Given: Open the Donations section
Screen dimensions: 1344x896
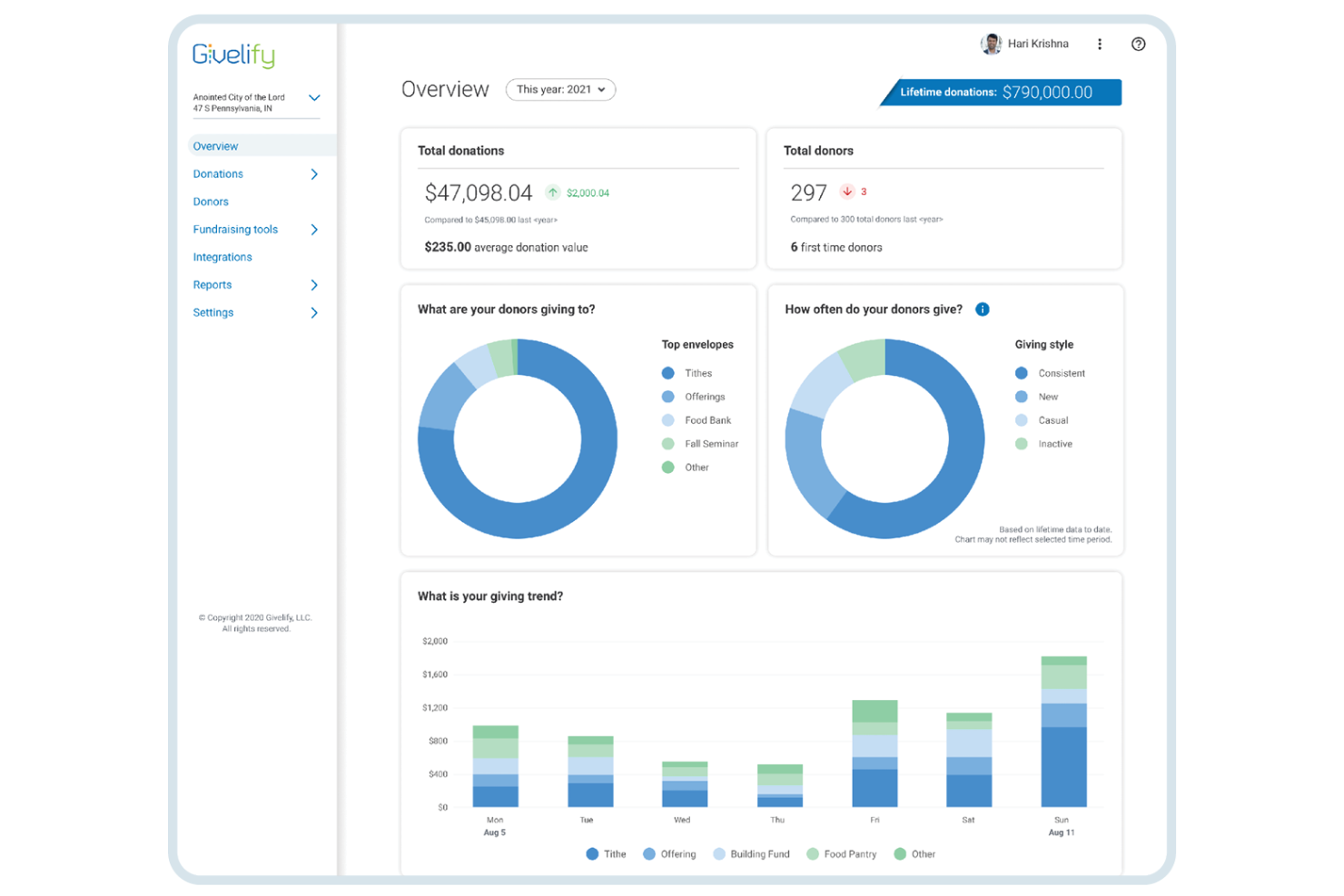Looking at the screenshot, I should pyautogui.click(x=217, y=173).
